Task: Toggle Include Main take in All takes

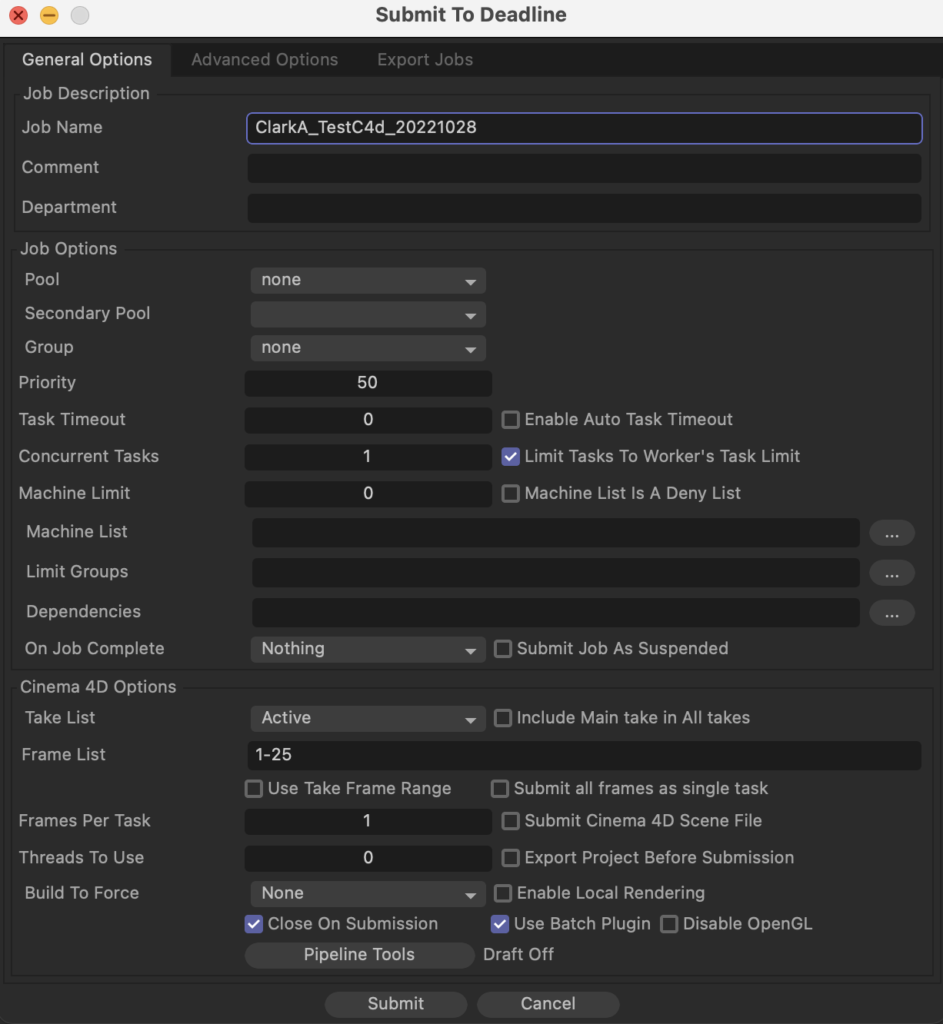Action: [503, 718]
